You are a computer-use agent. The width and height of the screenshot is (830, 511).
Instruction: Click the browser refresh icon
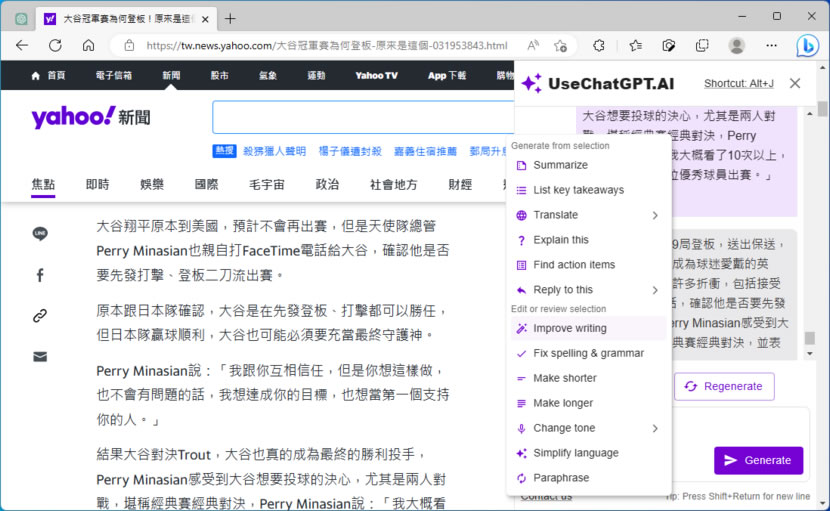tap(55, 45)
